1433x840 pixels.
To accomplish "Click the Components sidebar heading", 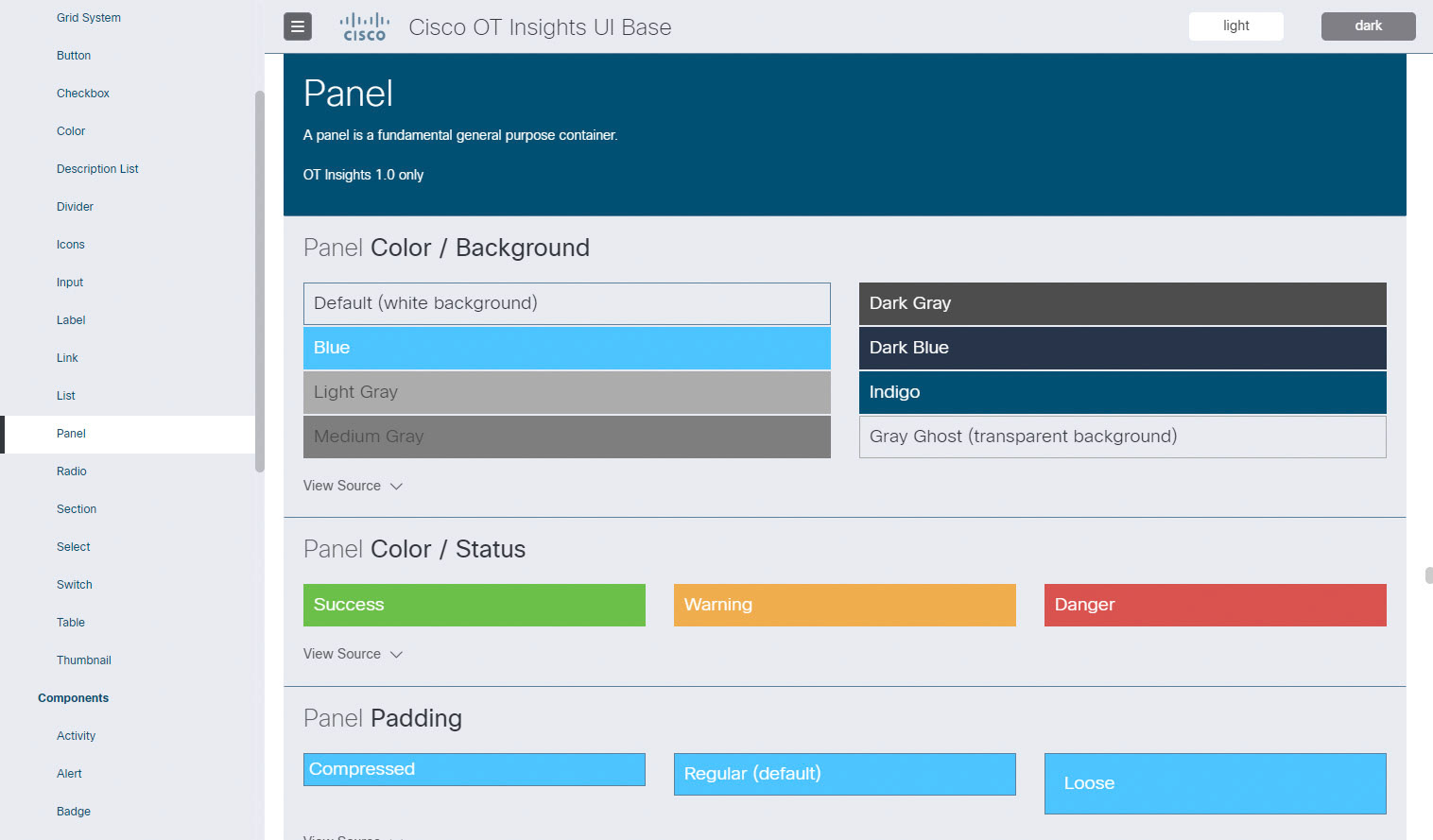I will click(x=74, y=698).
